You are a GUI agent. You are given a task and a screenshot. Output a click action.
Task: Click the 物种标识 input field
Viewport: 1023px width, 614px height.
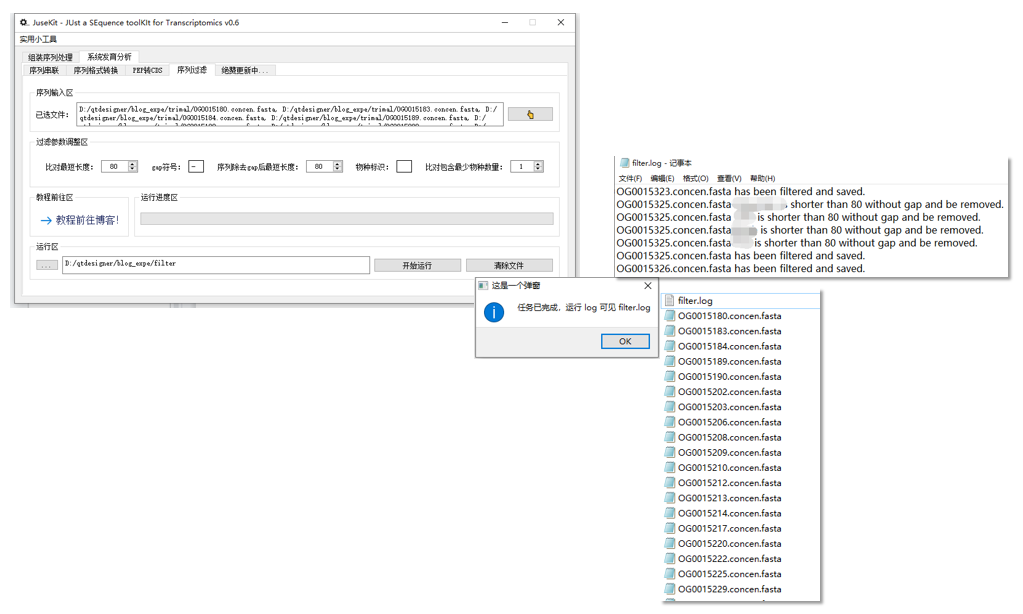[x=403, y=166]
